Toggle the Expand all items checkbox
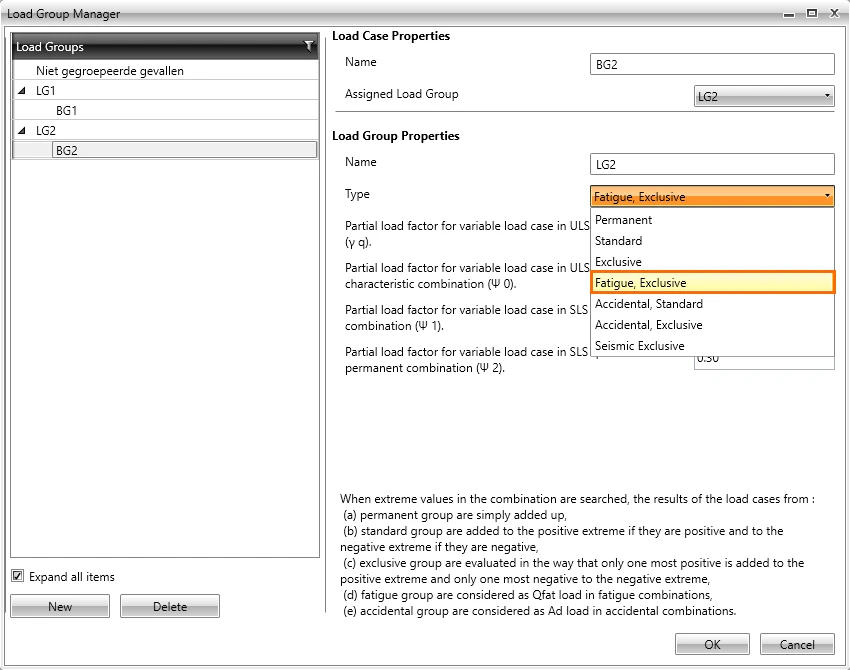Image resolution: width=850 pixels, height=670 pixels. pyautogui.click(x=17, y=576)
